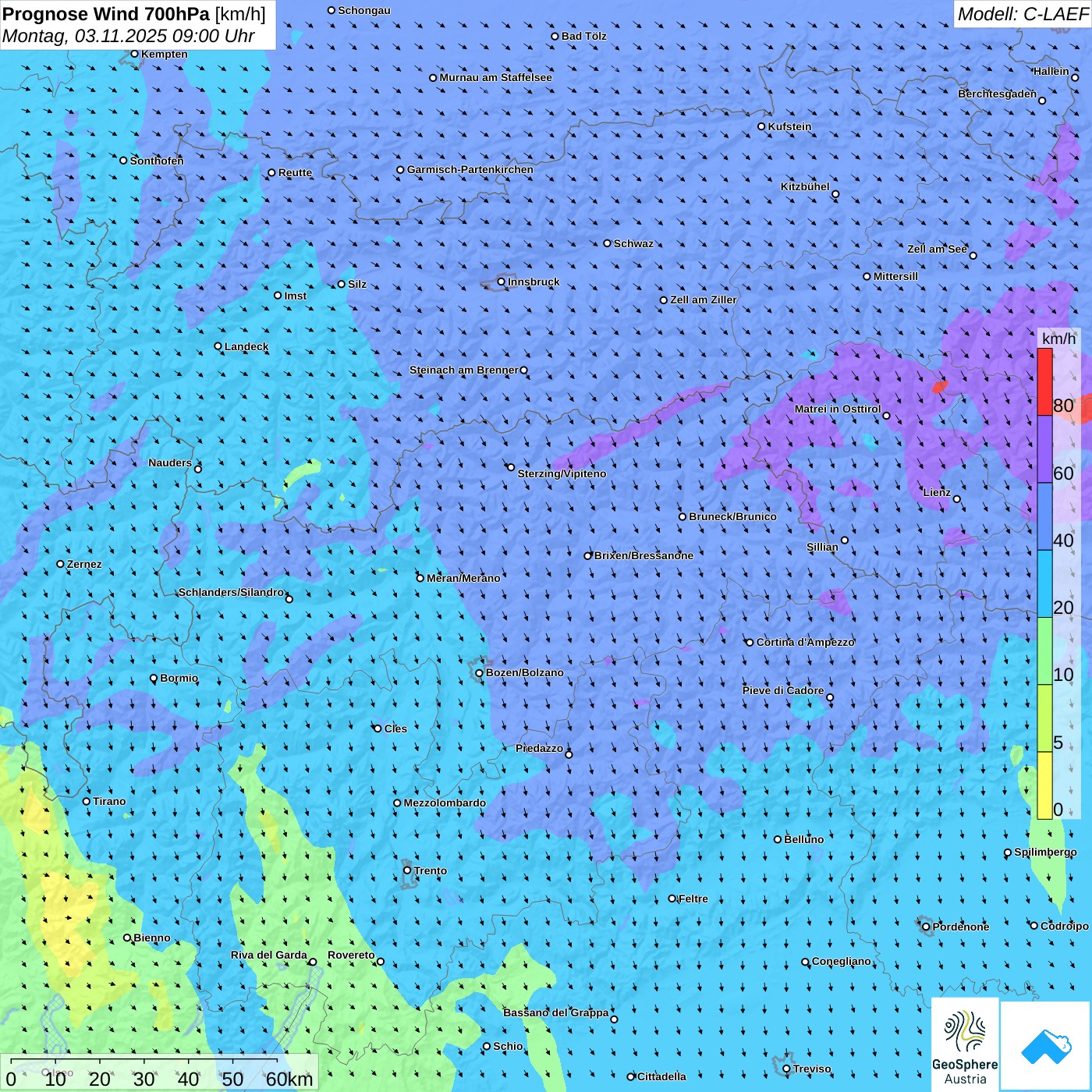This screenshot has width=1092, height=1092.
Task: Click the purple 60 km/h legend swatch
Action: click(1044, 449)
